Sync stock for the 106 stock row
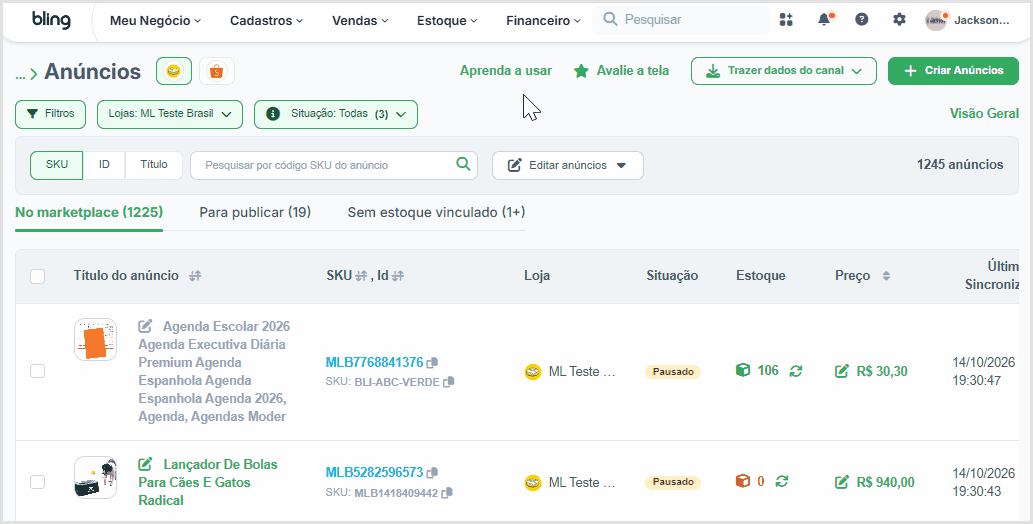Image resolution: width=1033 pixels, height=524 pixels. pyautogui.click(x=796, y=371)
